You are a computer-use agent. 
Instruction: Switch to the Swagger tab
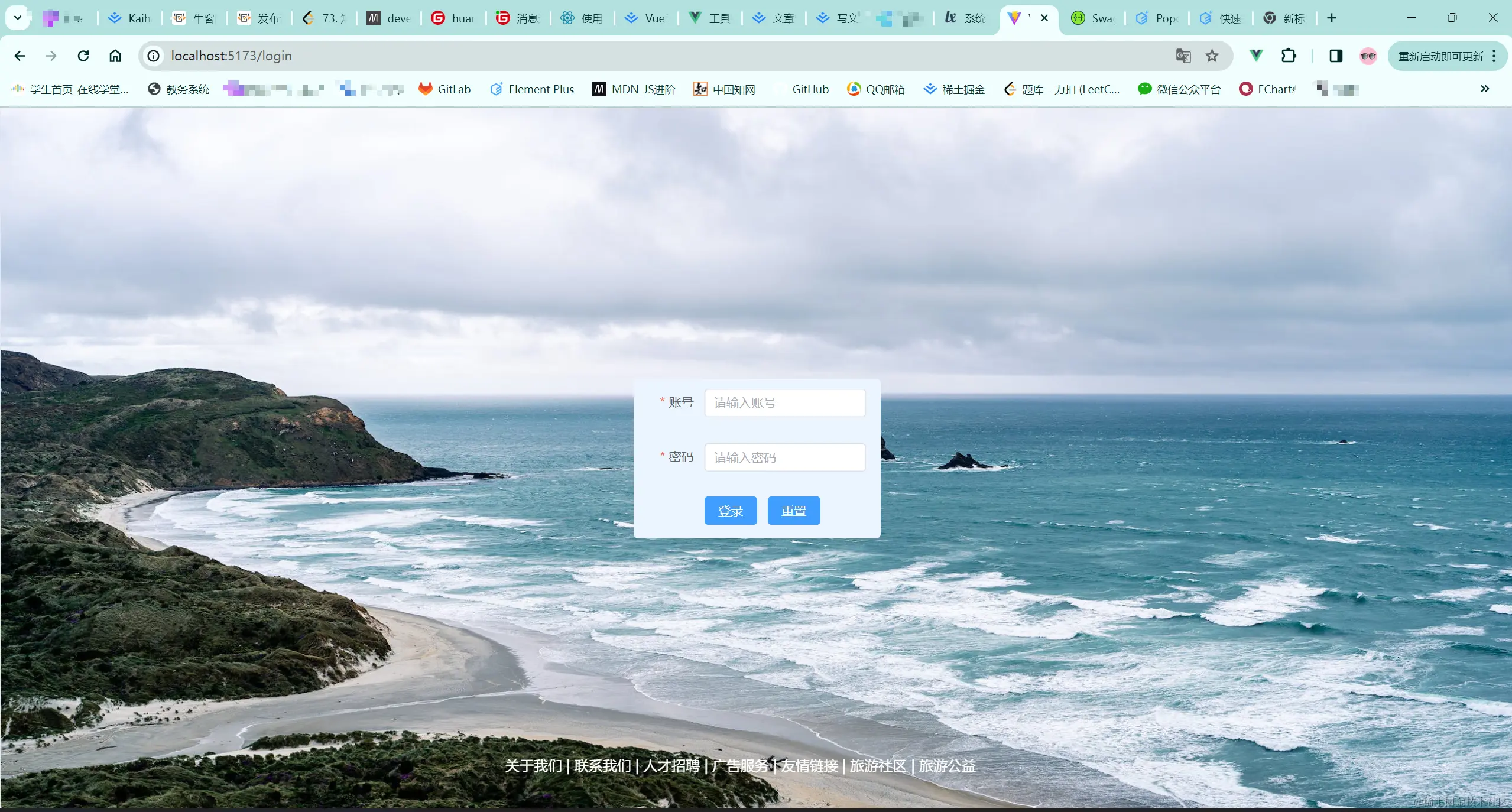(1092, 18)
